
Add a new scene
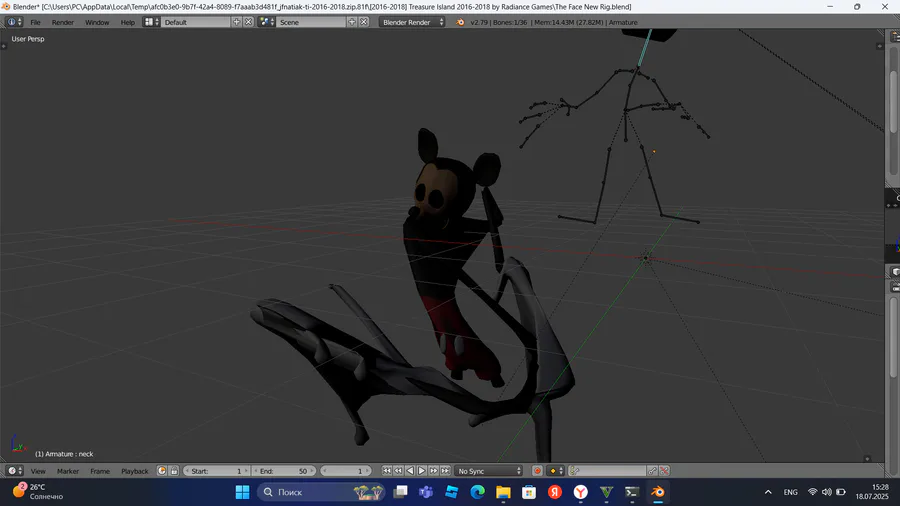coord(352,22)
